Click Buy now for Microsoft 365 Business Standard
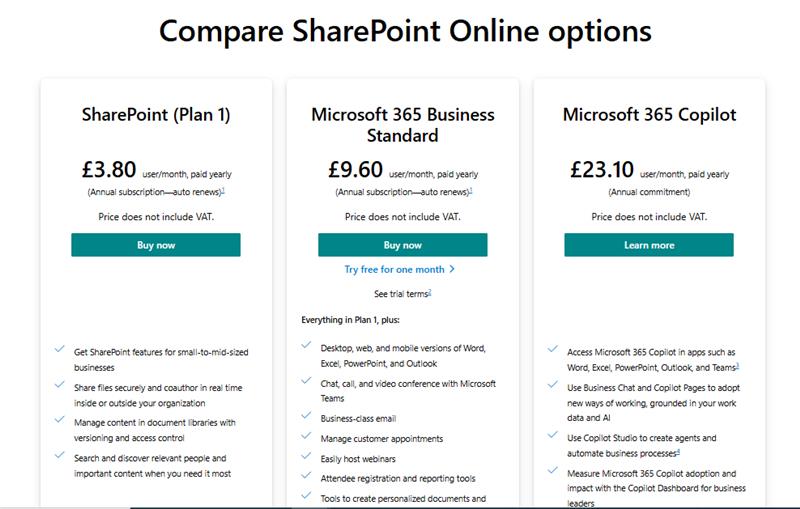 point(403,245)
